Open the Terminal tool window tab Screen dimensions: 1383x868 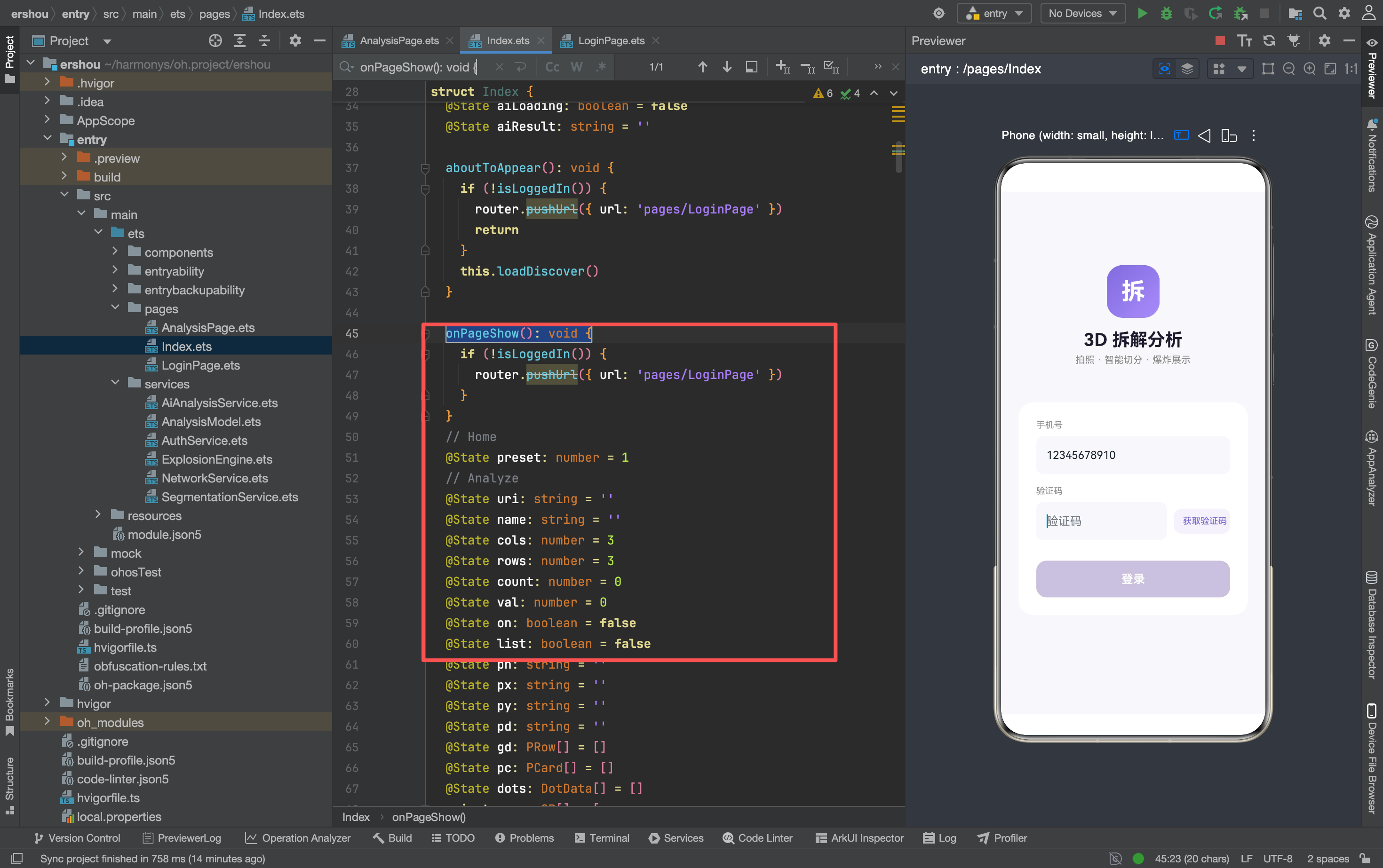[602, 837]
